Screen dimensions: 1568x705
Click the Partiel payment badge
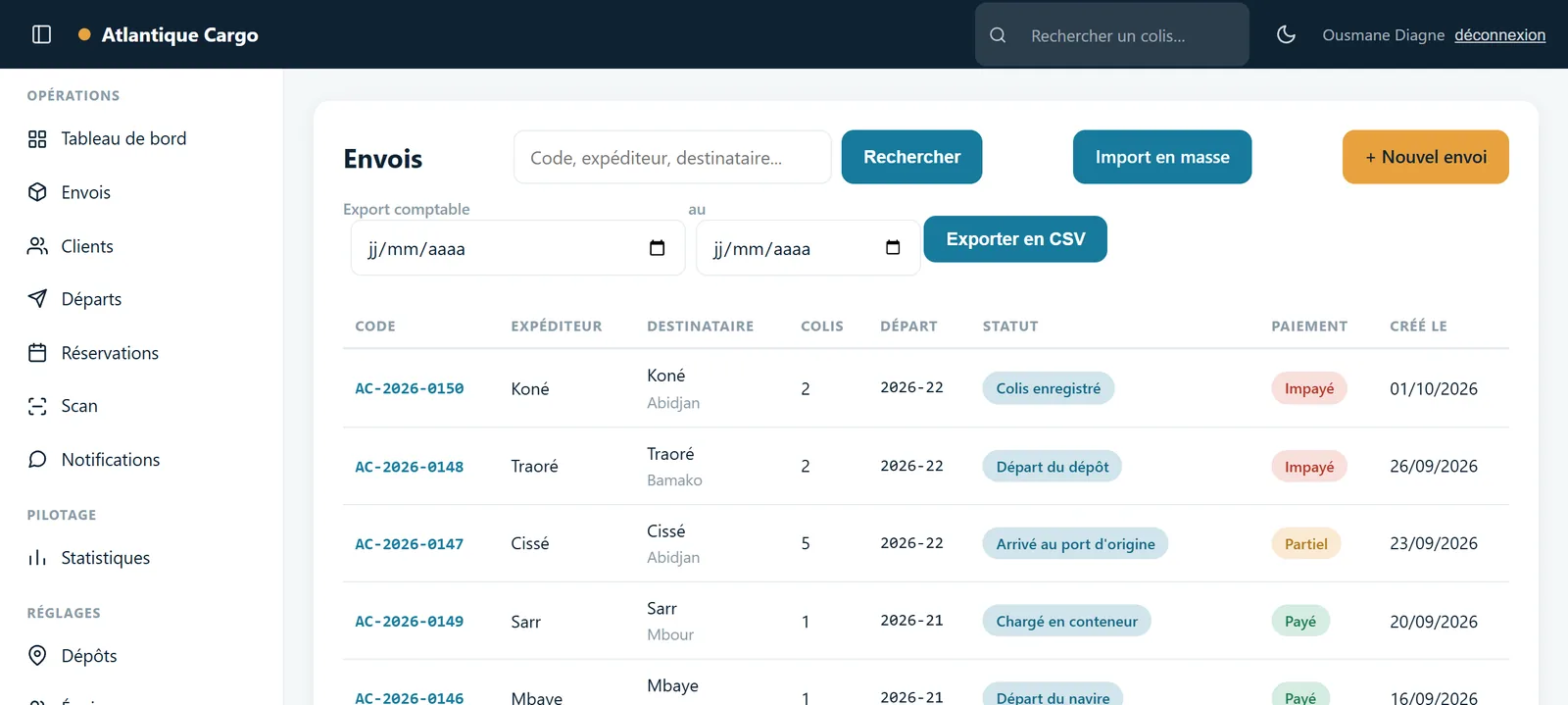tap(1306, 544)
